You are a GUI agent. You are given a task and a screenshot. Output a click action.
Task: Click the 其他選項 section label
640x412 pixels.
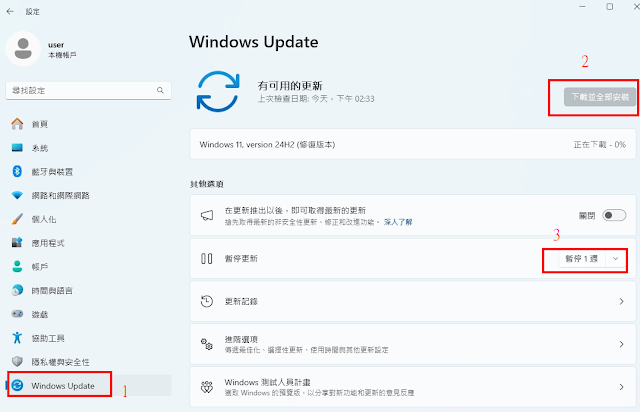click(x=207, y=184)
